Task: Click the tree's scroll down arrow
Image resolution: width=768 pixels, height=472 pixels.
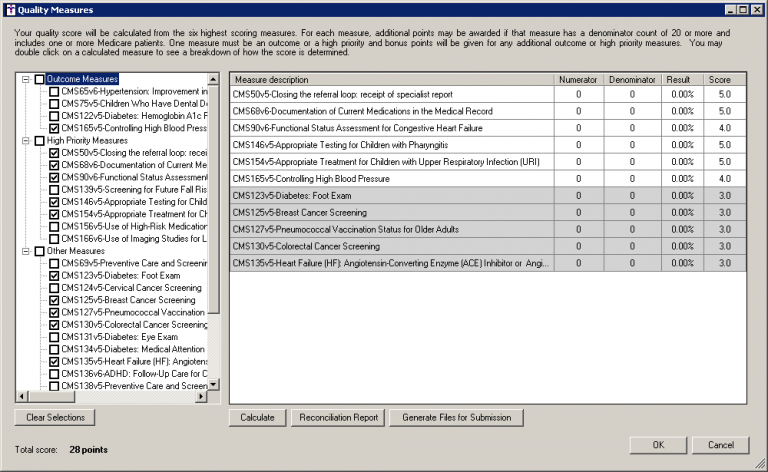Action: pyautogui.click(x=214, y=386)
